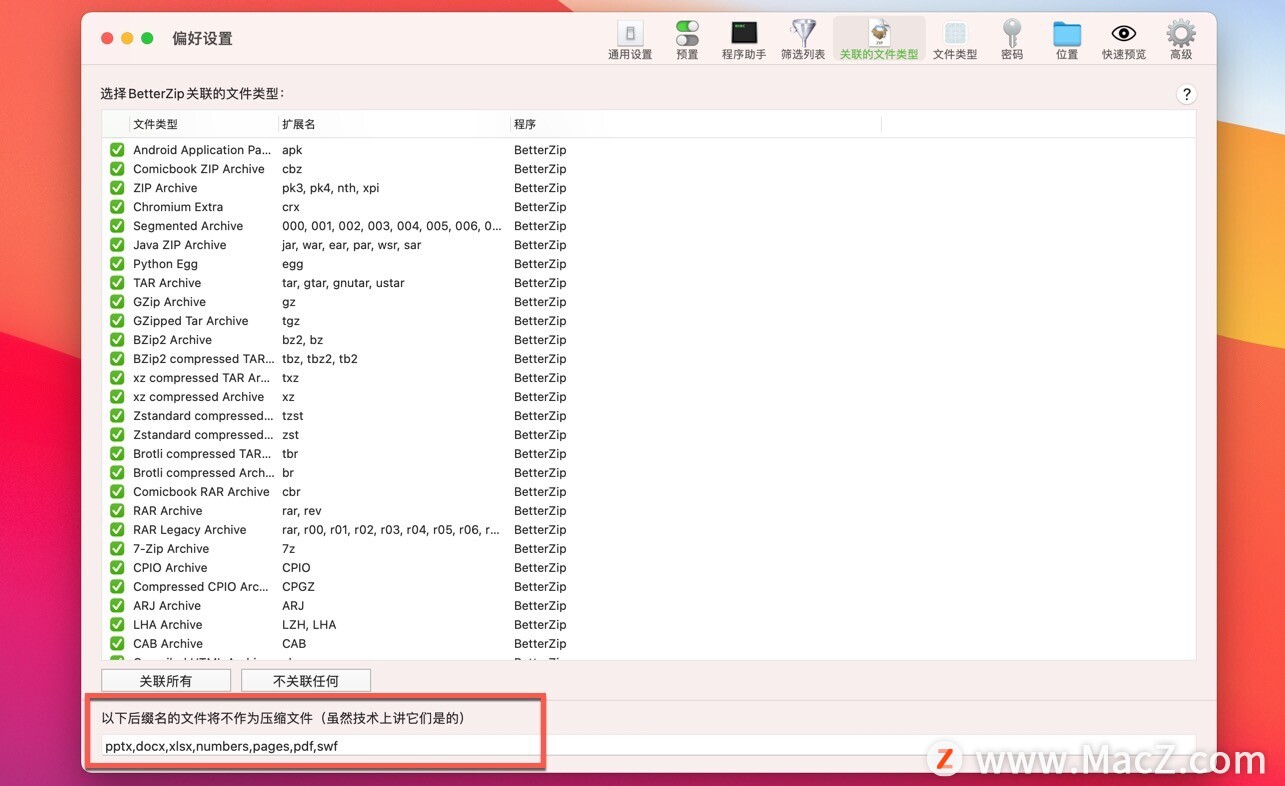The image size is (1285, 786).
Task: Toggle the Zstandard compressed checkbox for zst
Action: 117,435
